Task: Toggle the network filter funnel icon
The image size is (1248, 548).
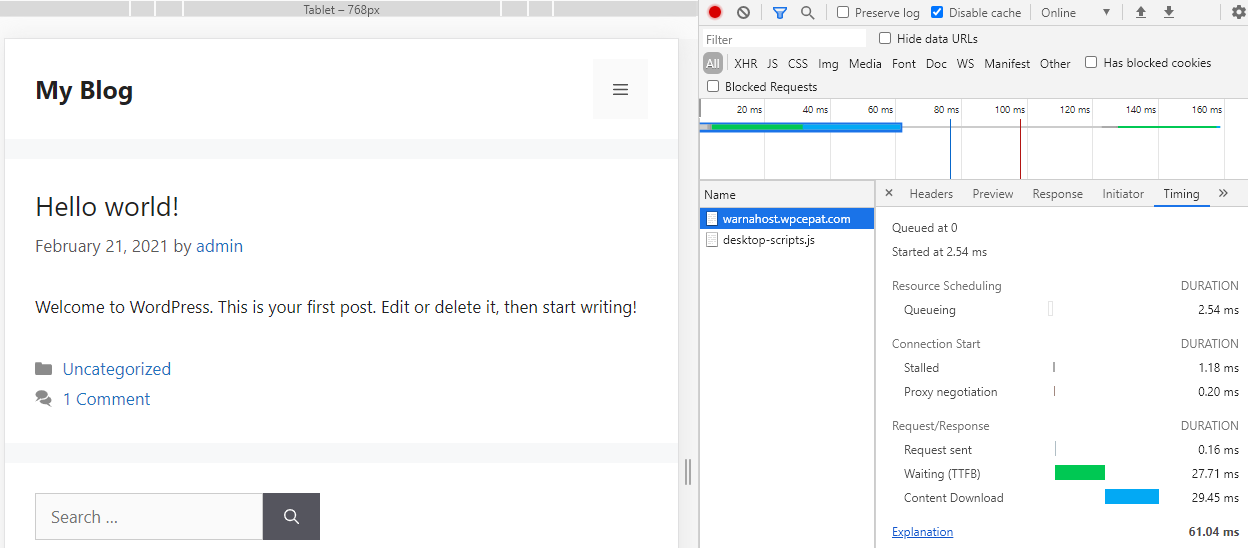Action: [780, 13]
